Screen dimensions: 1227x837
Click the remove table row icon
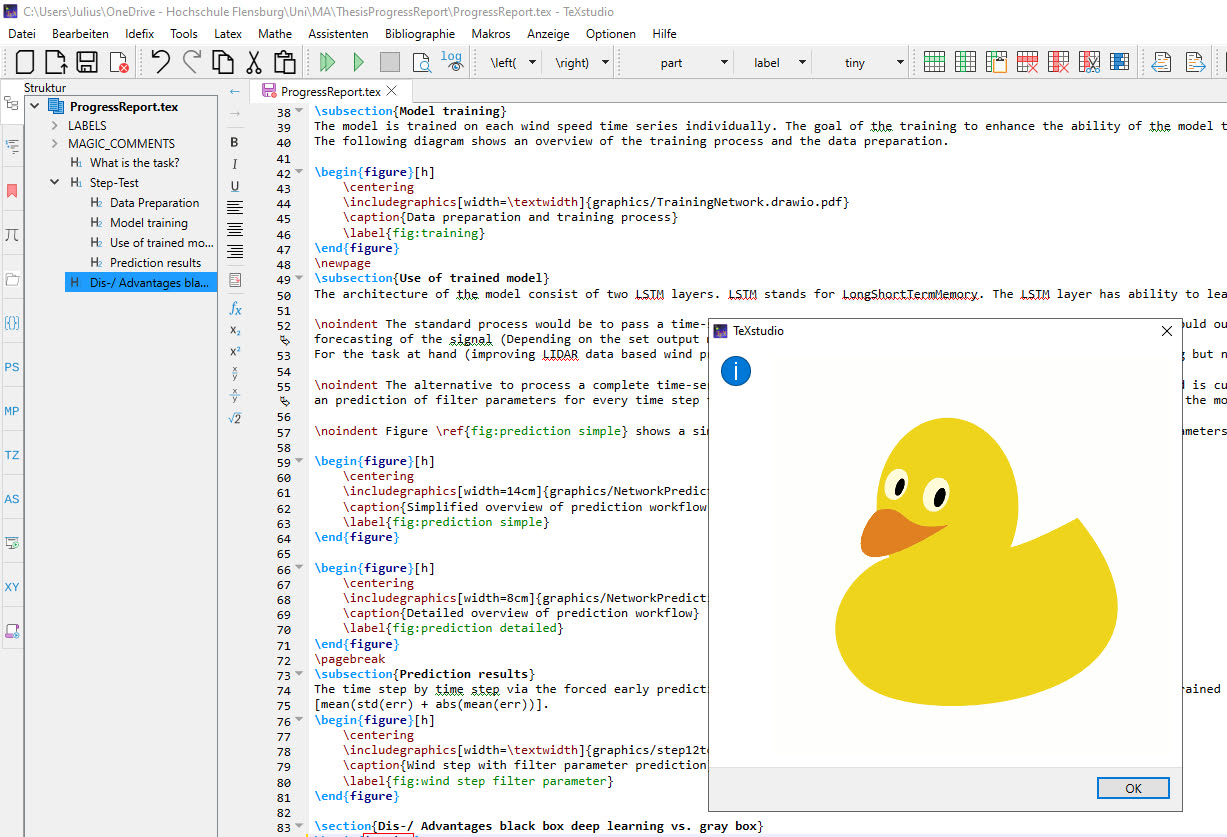point(1027,62)
